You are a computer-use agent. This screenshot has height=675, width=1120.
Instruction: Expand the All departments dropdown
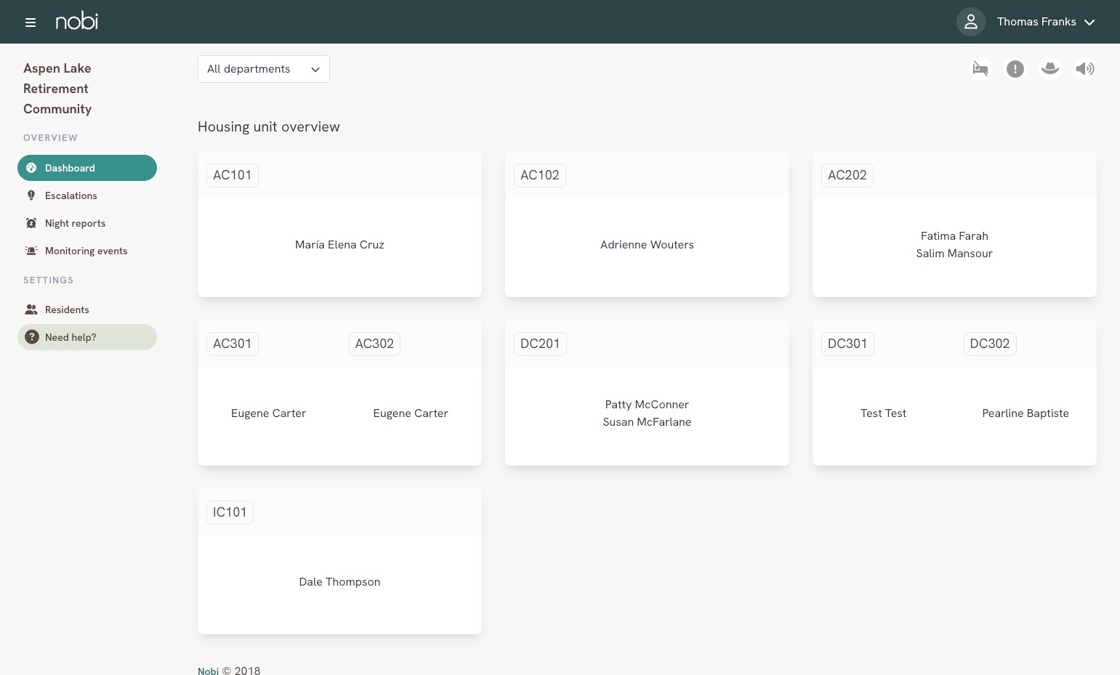tap(263, 69)
